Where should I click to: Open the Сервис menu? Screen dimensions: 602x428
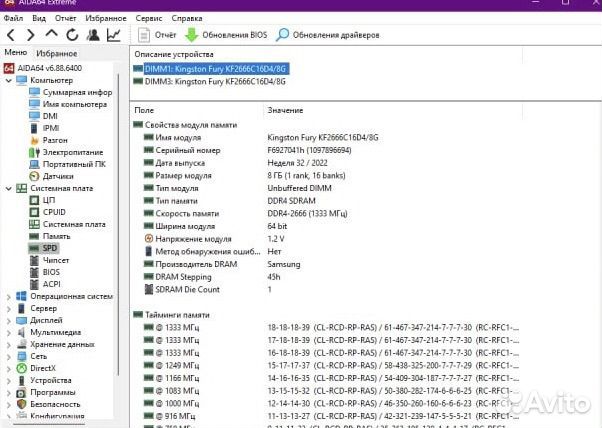coord(149,18)
